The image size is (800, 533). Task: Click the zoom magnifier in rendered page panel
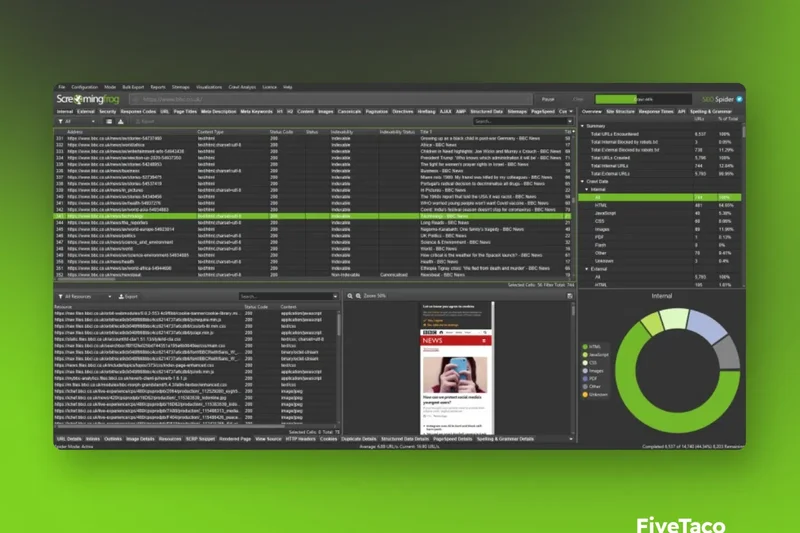(349, 297)
